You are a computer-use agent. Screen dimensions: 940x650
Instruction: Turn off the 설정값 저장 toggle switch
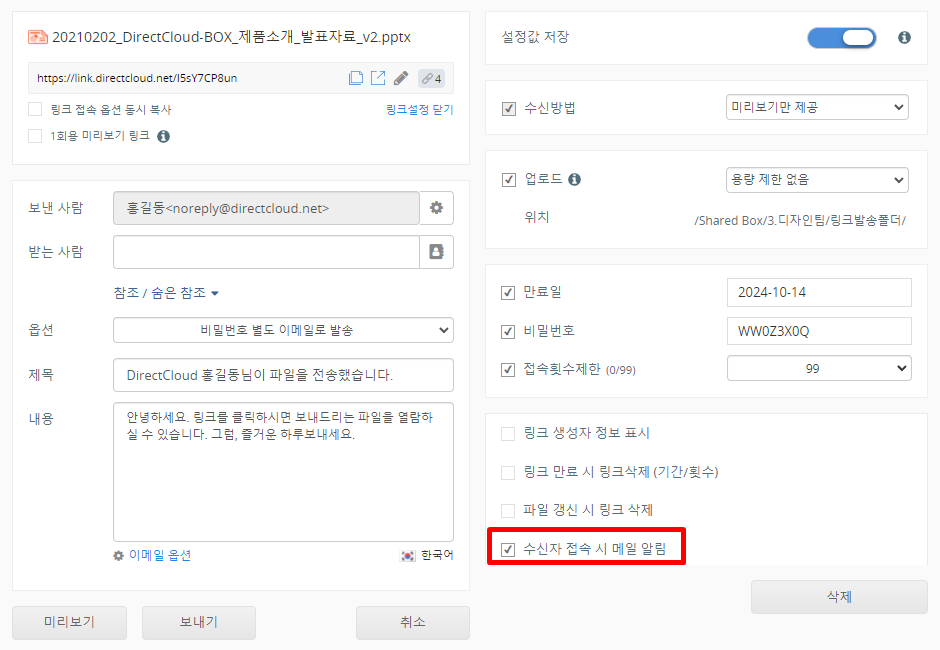click(841, 38)
